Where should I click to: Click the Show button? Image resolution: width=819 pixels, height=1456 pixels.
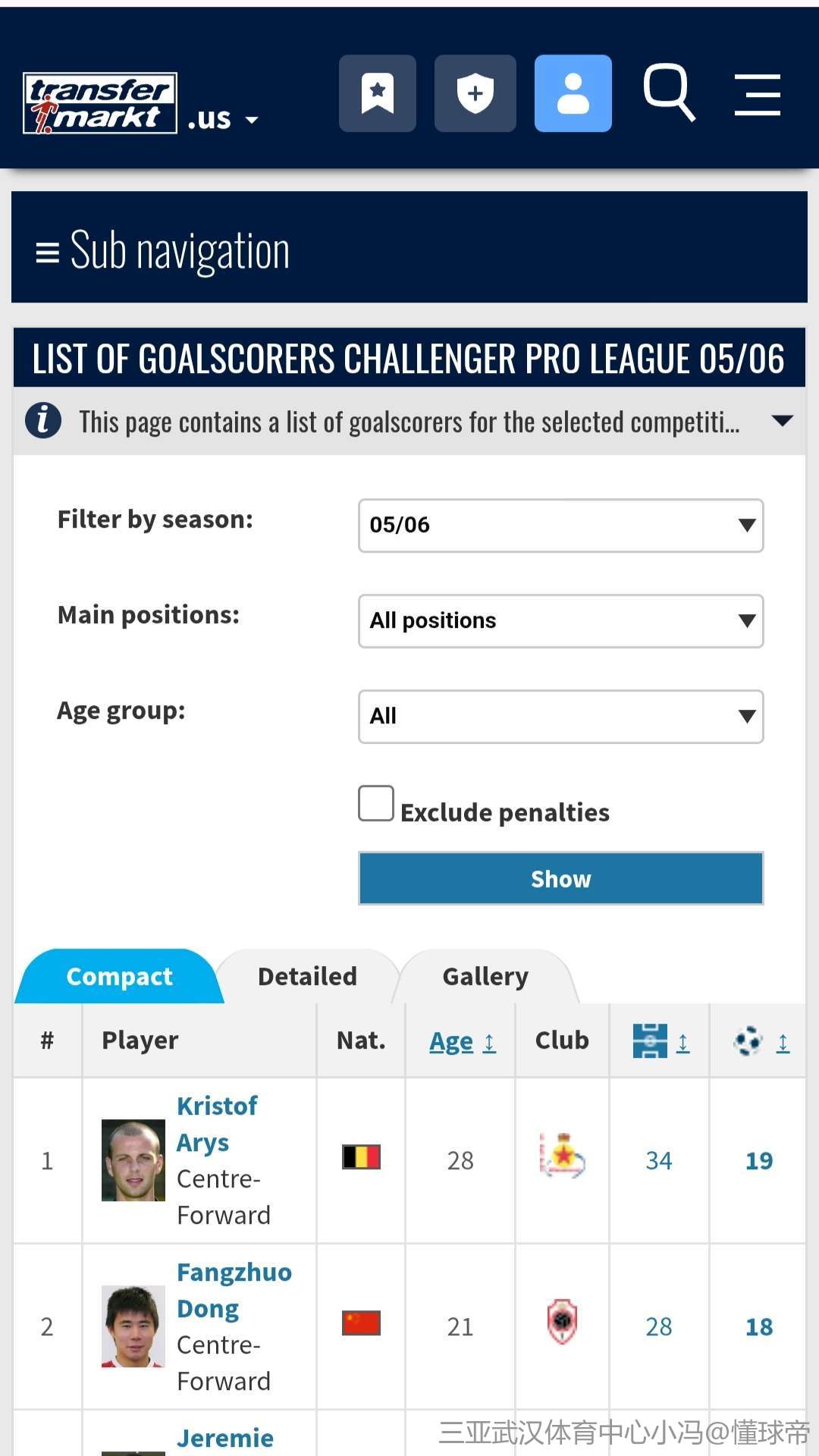pos(560,879)
